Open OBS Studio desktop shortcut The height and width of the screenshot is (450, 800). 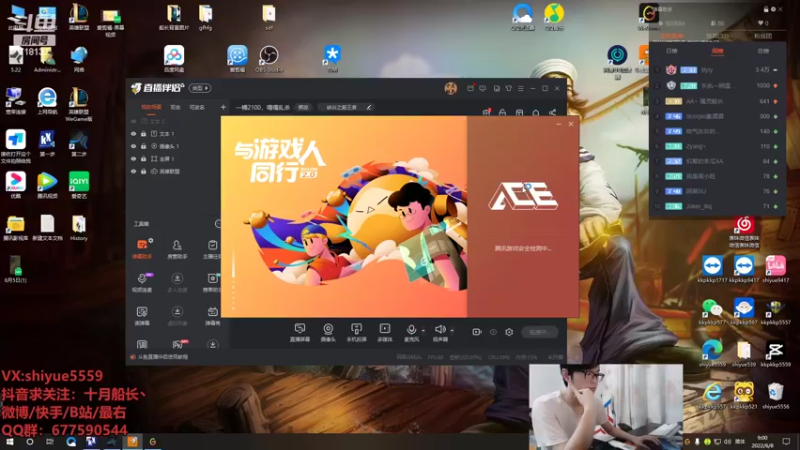click(268, 59)
